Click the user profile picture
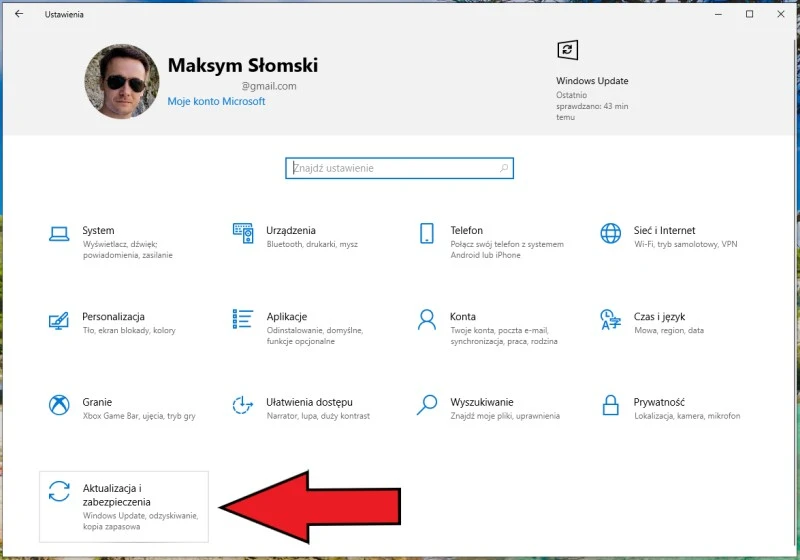The width and height of the screenshot is (800, 560). (x=121, y=81)
